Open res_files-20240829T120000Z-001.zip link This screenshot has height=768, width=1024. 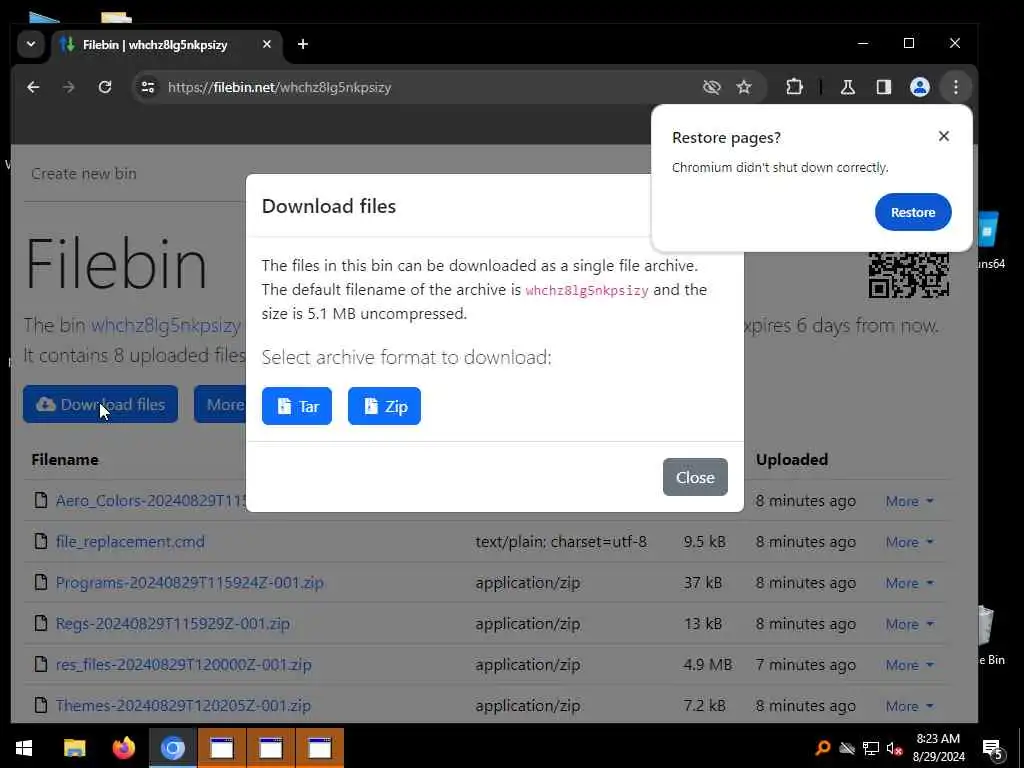pos(184,664)
